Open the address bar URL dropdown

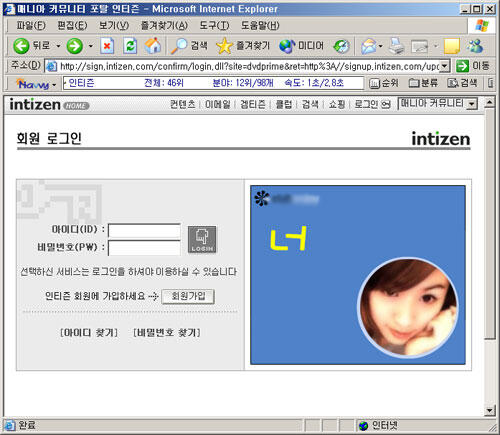[444, 66]
